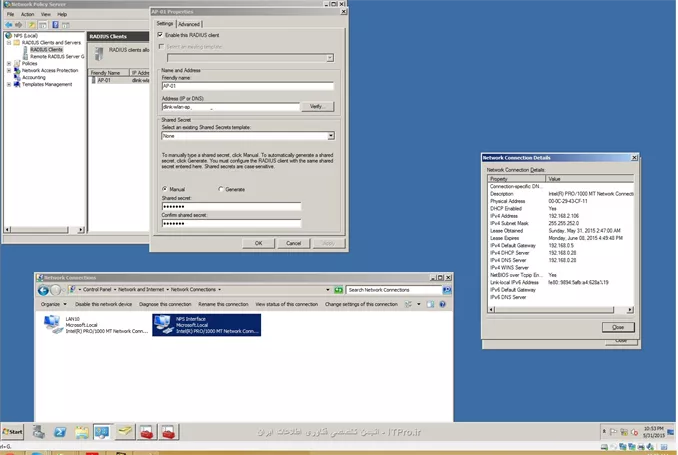Click the Forward button in Network Connections window

click(x=56, y=290)
